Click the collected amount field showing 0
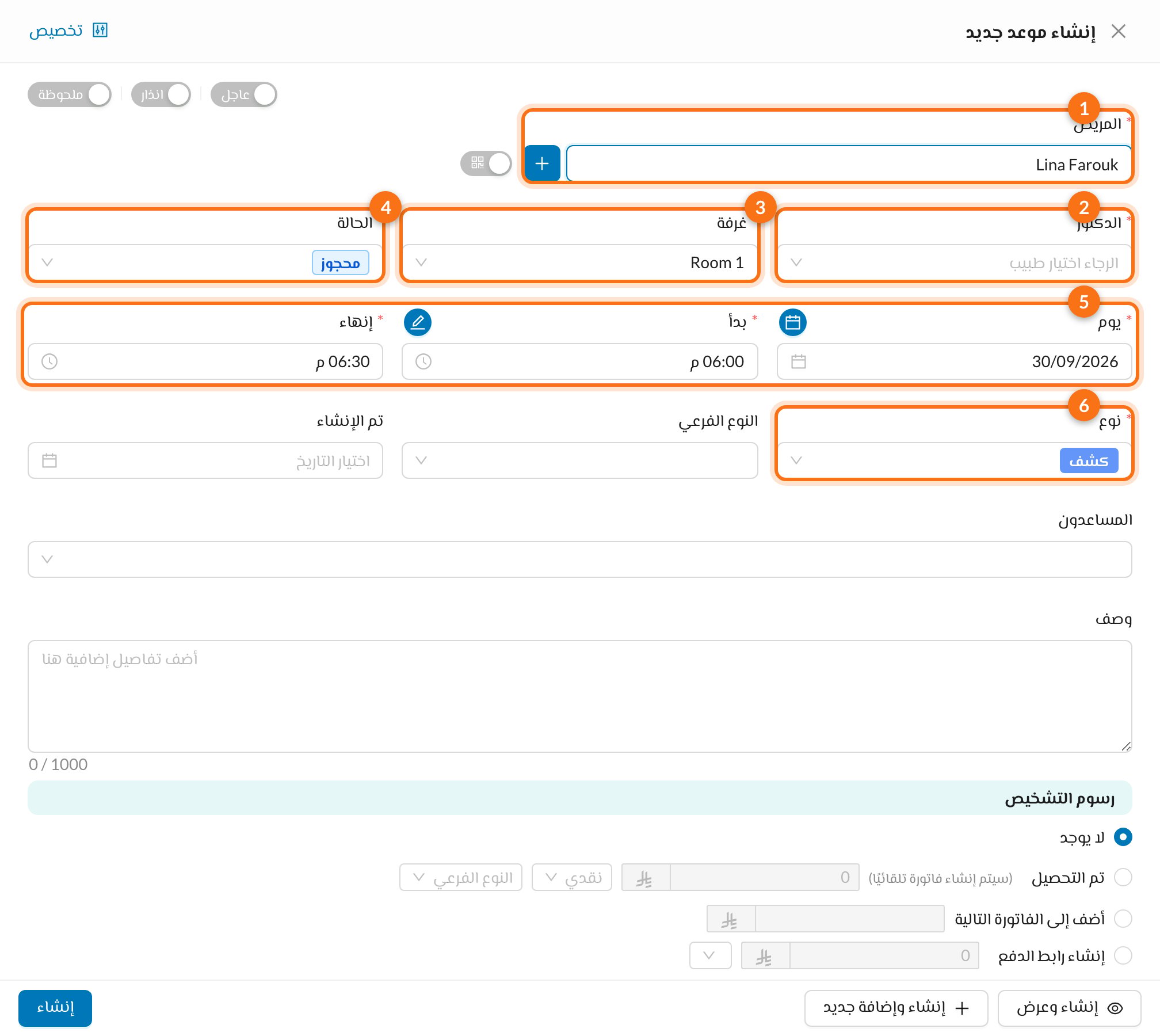The height and width of the screenshot is (1036, 1160). click(x=764, y=877)
